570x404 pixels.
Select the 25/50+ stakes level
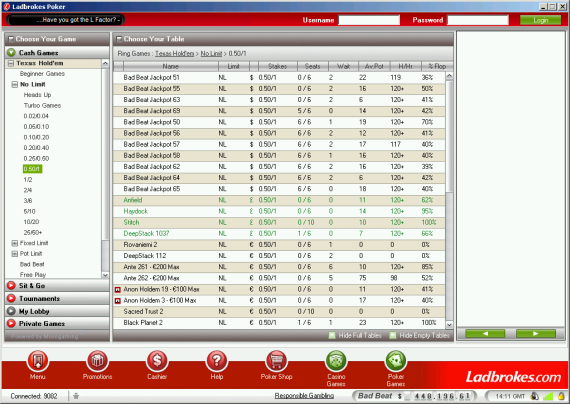coord(33,232)
